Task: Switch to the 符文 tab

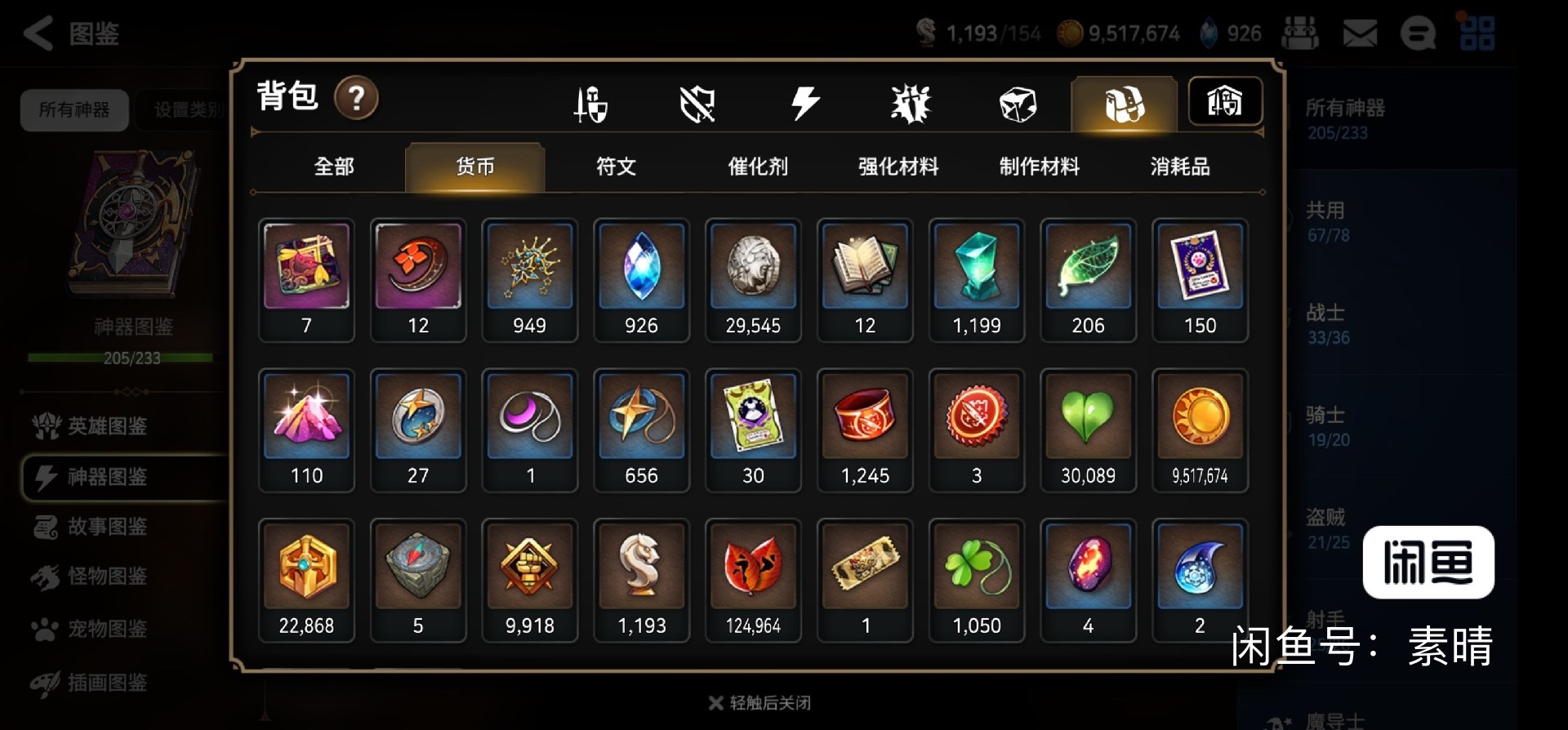Action: point(616,167)
